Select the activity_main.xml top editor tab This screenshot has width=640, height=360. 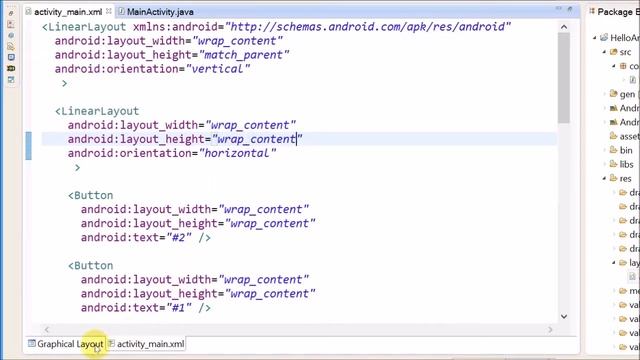tap(64, 12)
